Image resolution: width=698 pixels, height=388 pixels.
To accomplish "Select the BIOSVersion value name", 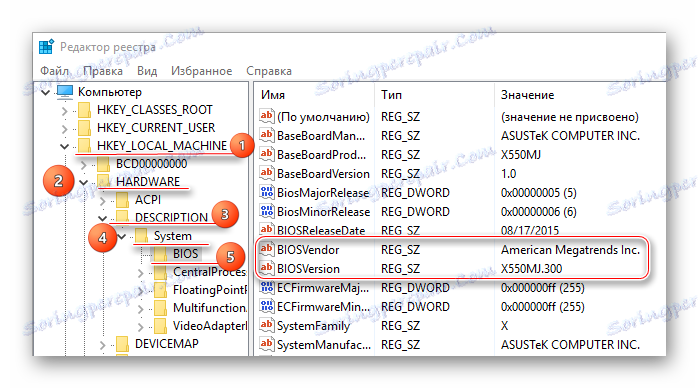I will pyautogui.click(x=308, y=269).
